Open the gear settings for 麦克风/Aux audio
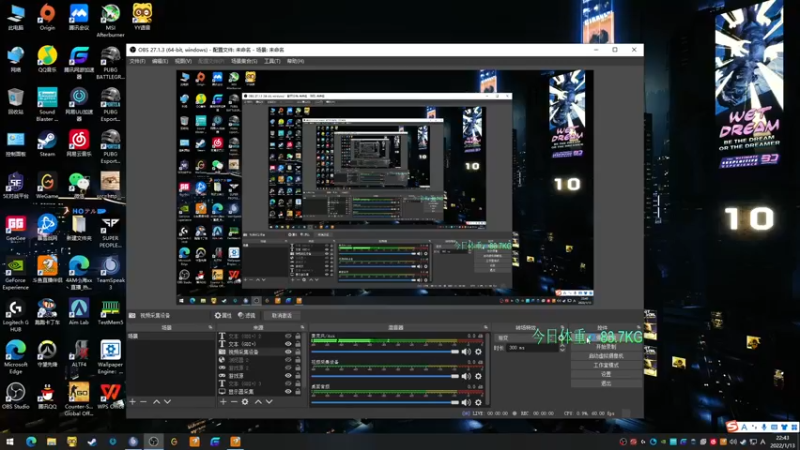The width and height of the screenshot is (800, 450). 478,351
